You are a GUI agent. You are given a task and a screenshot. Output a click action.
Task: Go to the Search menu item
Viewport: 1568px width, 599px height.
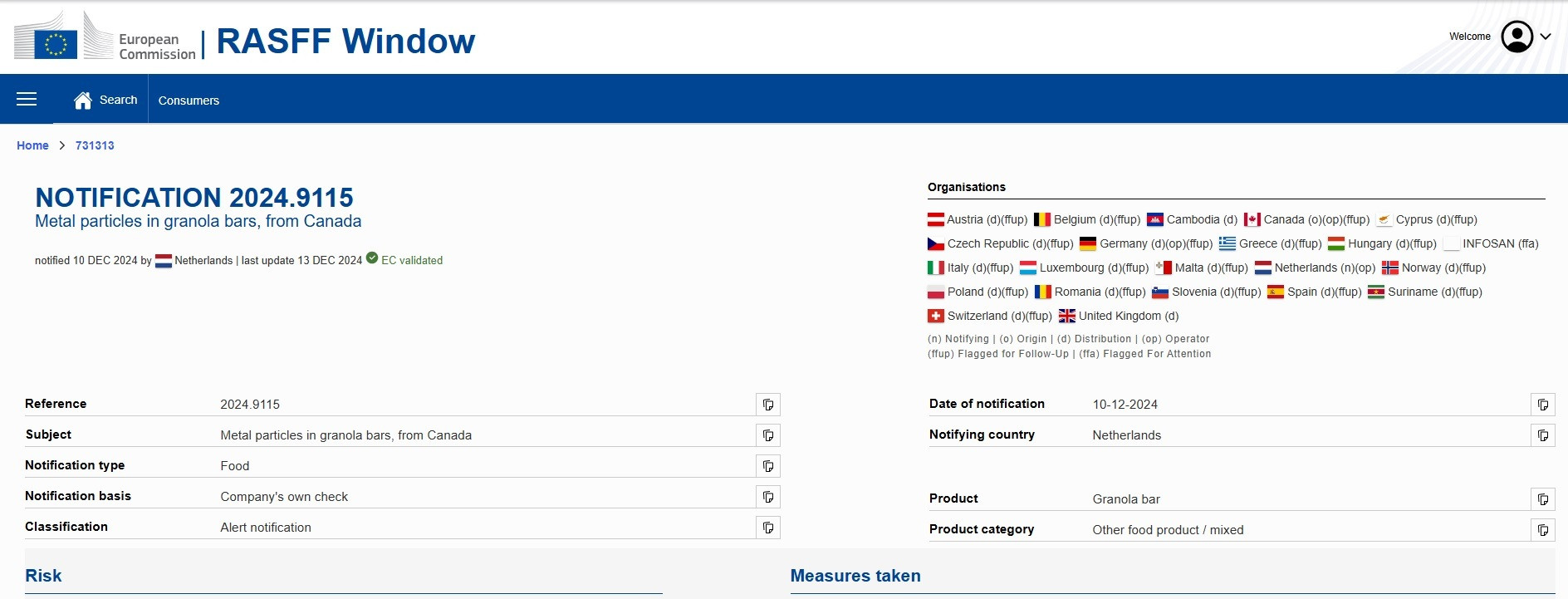pyautogui.click(x=118, y=100)
